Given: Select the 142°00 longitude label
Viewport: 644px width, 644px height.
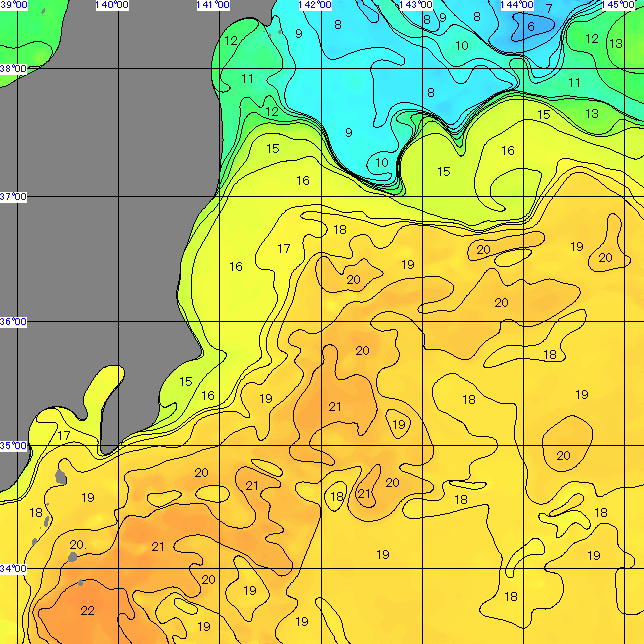Looking at the screenshot, I should 315,5.
